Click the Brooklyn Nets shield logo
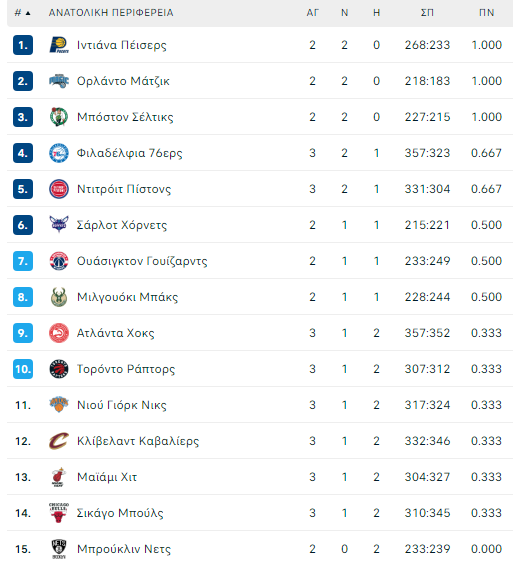 59,549
